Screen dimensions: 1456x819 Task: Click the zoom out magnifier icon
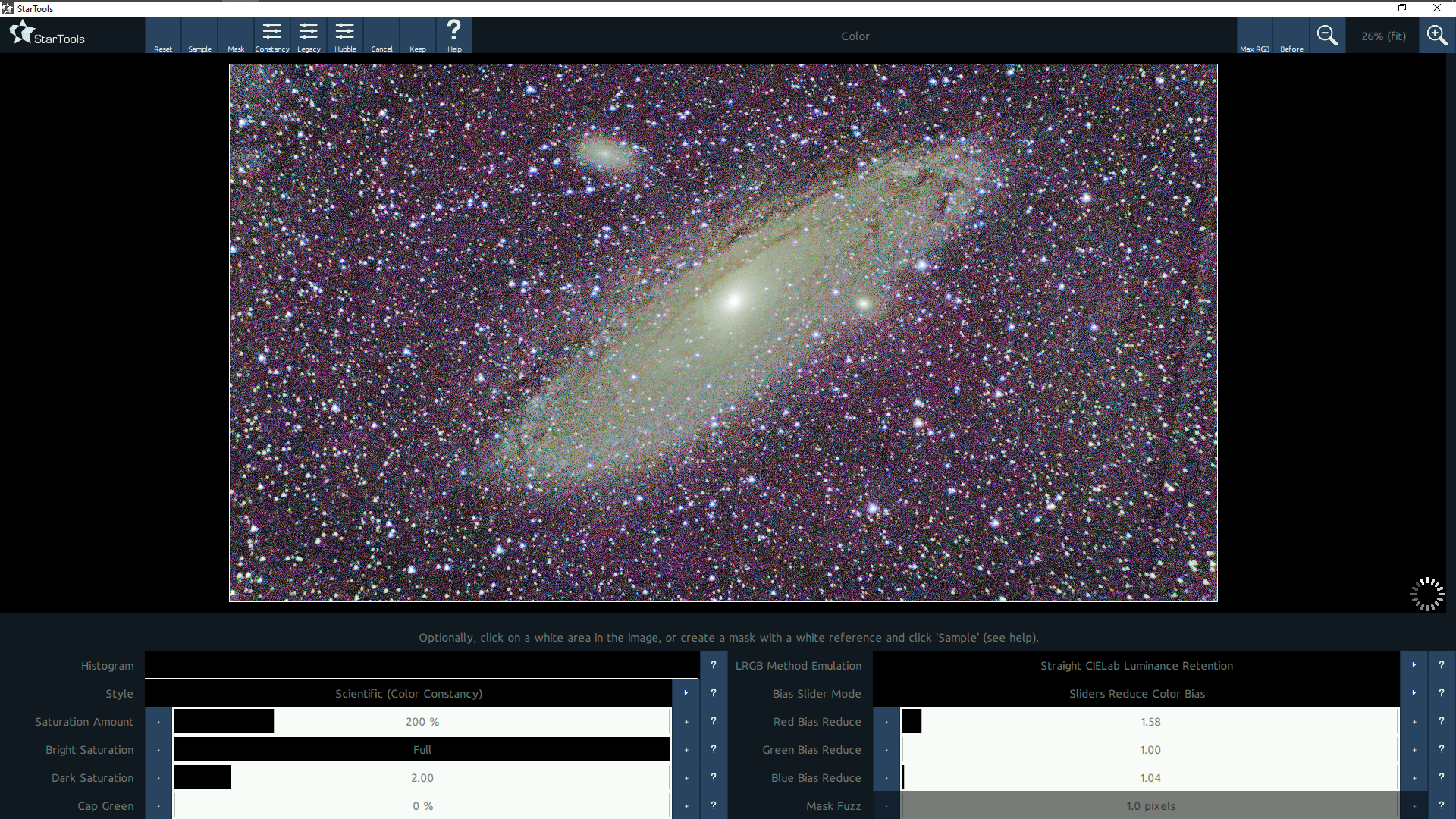[x=1327, y=36]
